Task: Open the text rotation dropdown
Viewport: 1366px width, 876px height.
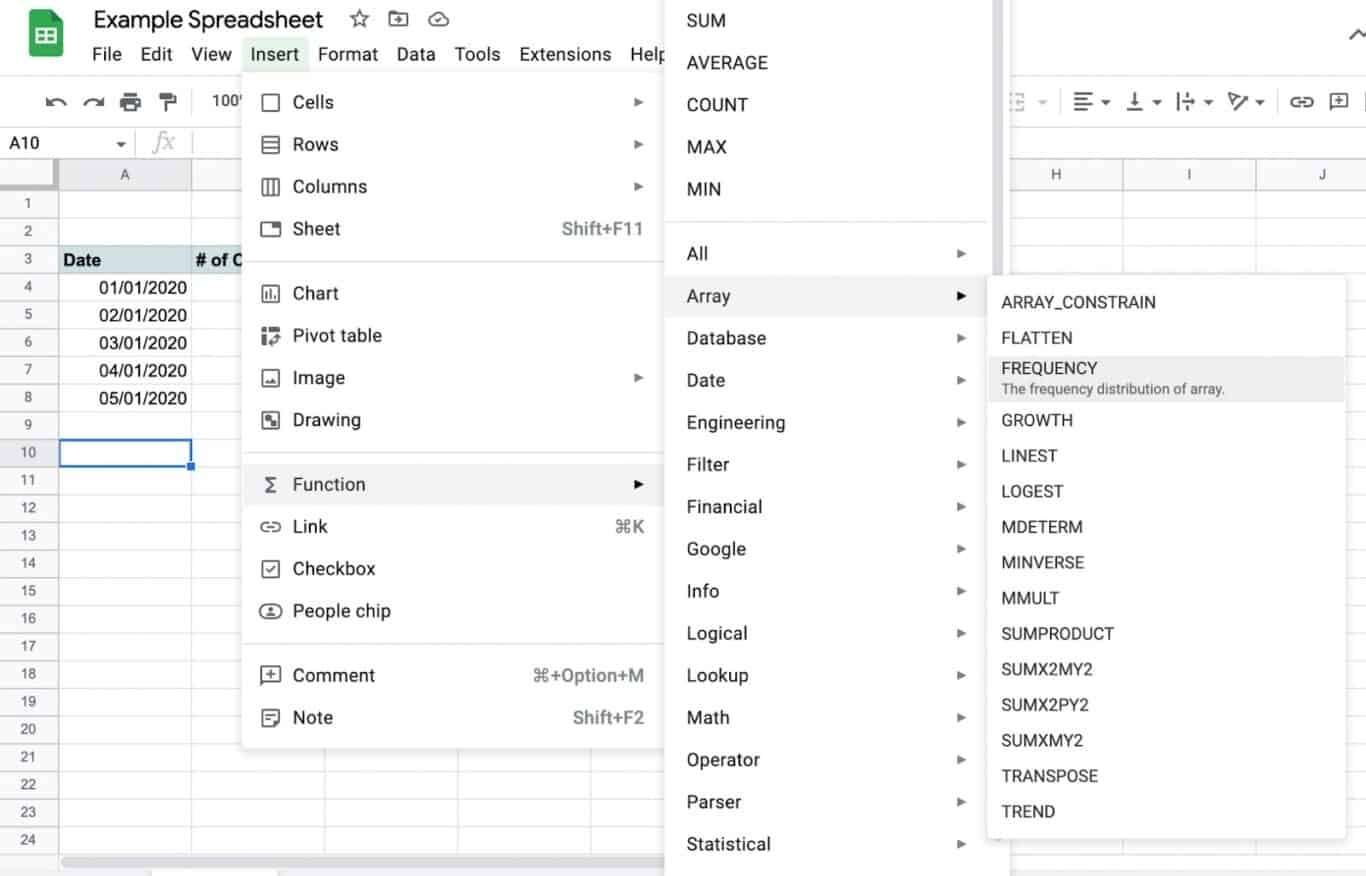Action: pos(1246,102)
